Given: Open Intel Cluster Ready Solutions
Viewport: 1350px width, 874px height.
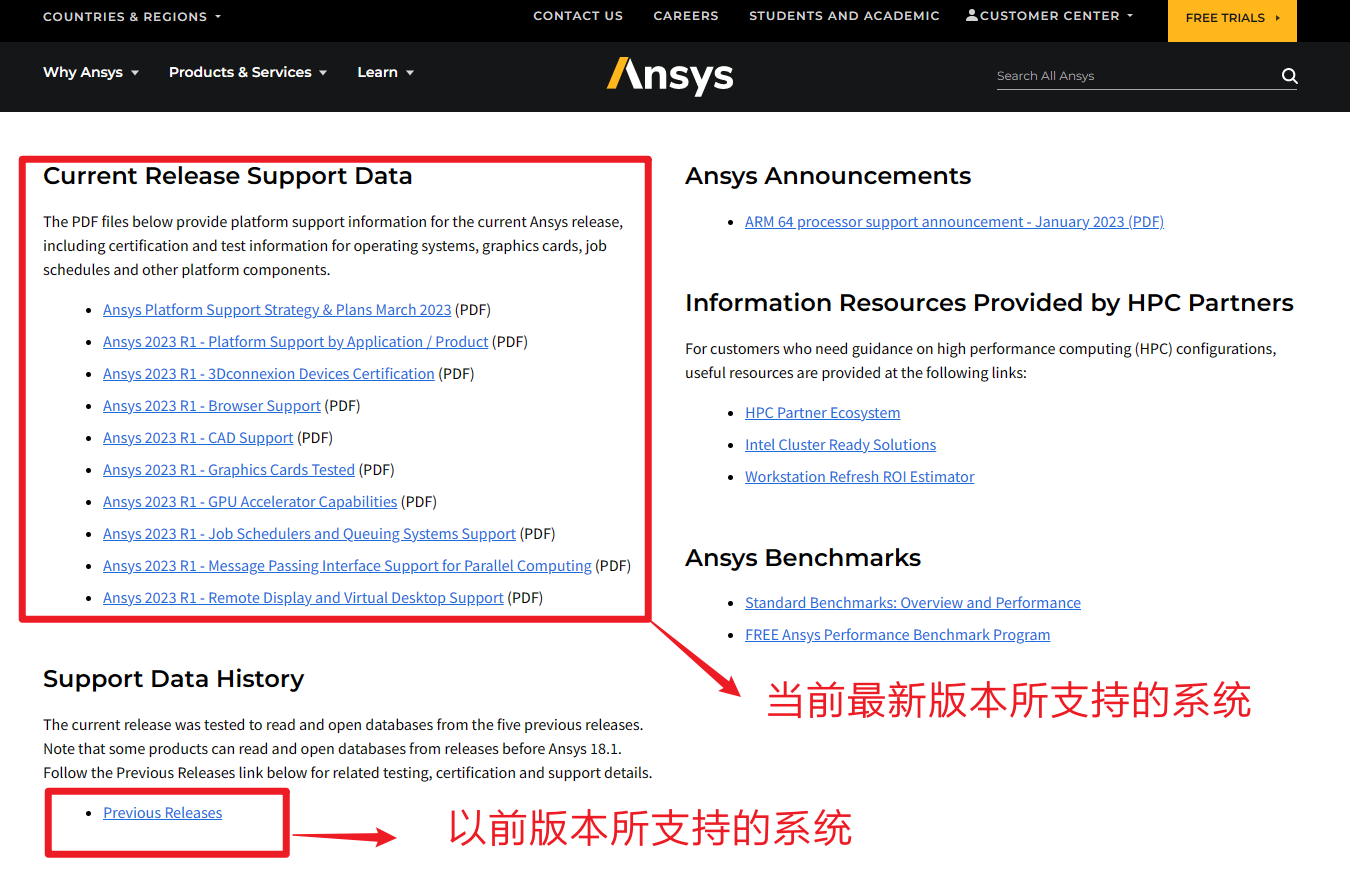Looking at the screenshot, I should [x=840, y=444].
